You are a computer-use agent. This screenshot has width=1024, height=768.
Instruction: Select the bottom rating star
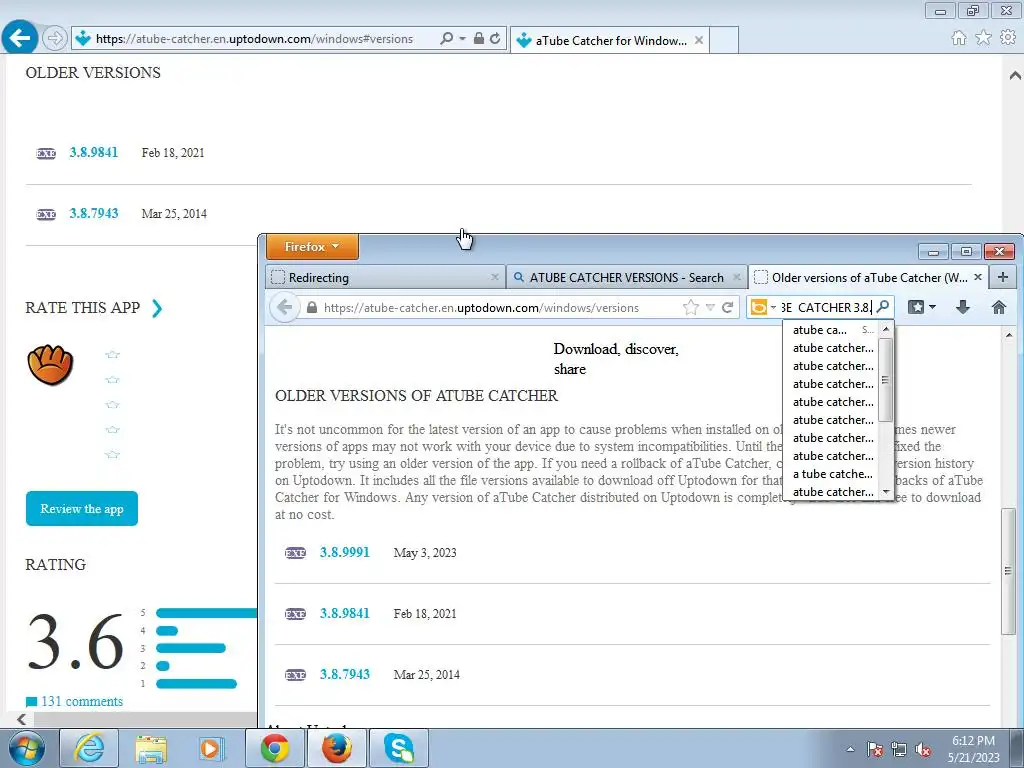coord(112,455)
